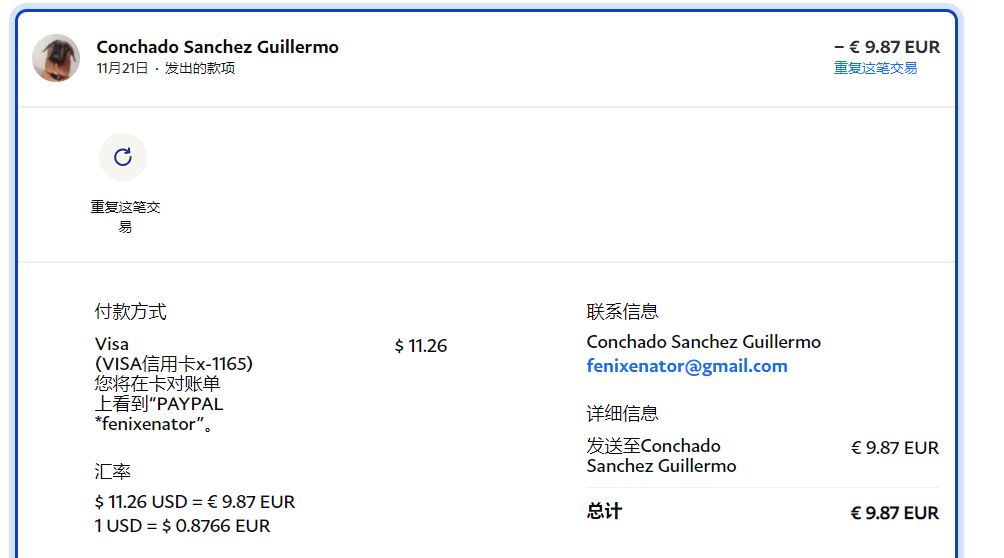Click the − € 9.87 EUR header amount
Image resolution: width=1004 pixels, height=558 pixels.
(x=886, y=47)
